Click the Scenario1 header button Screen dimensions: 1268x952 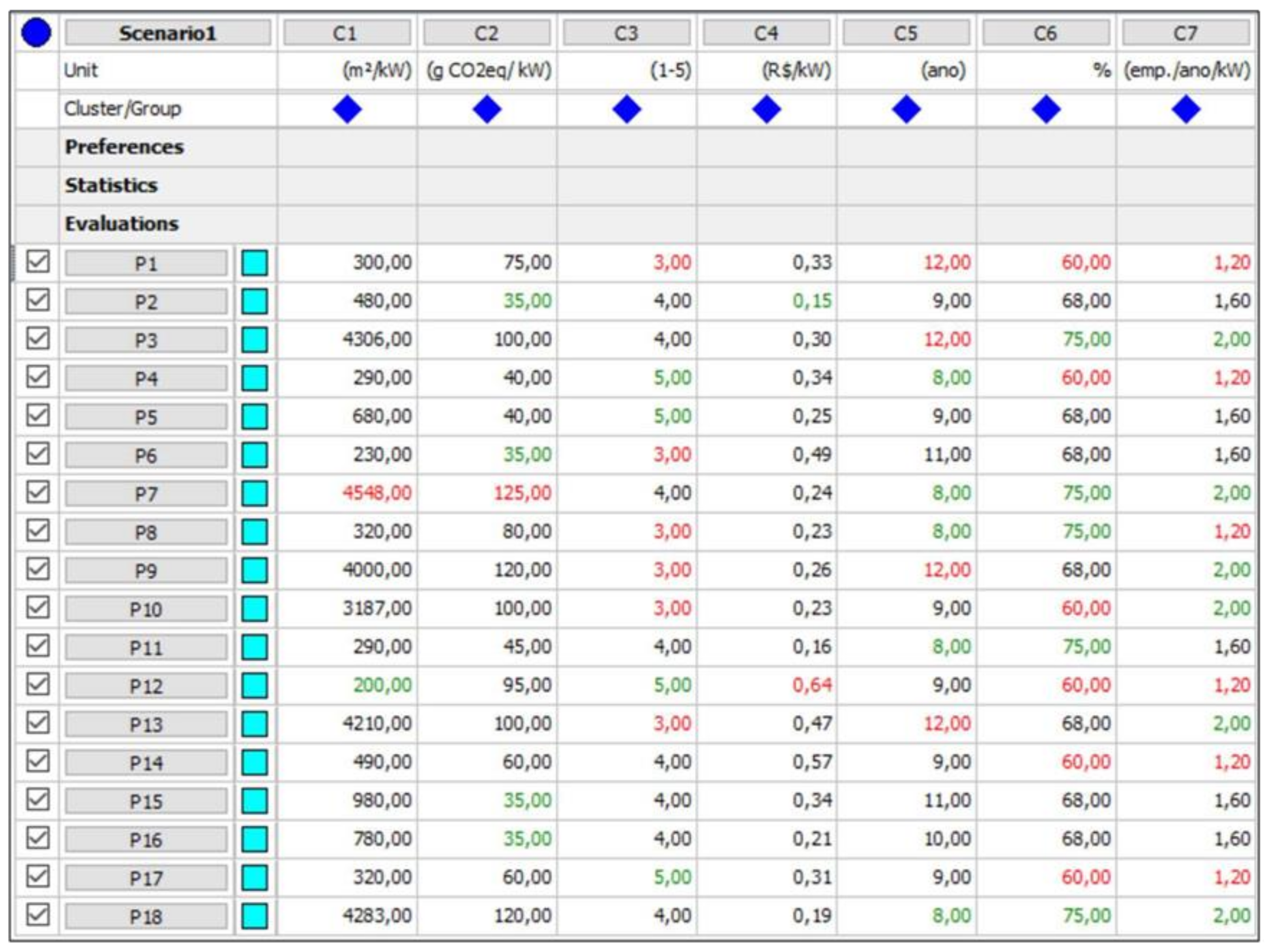pos(167,33)
